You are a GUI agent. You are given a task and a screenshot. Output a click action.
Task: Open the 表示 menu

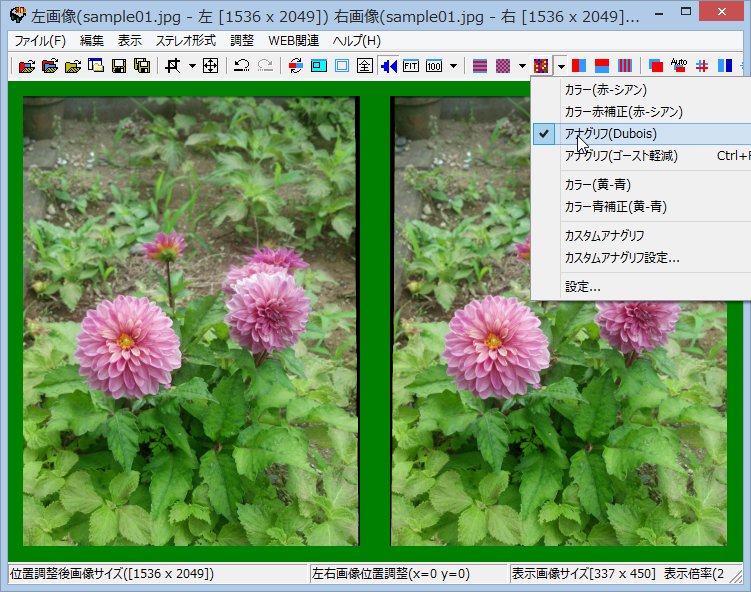click(x=130, y=41)
